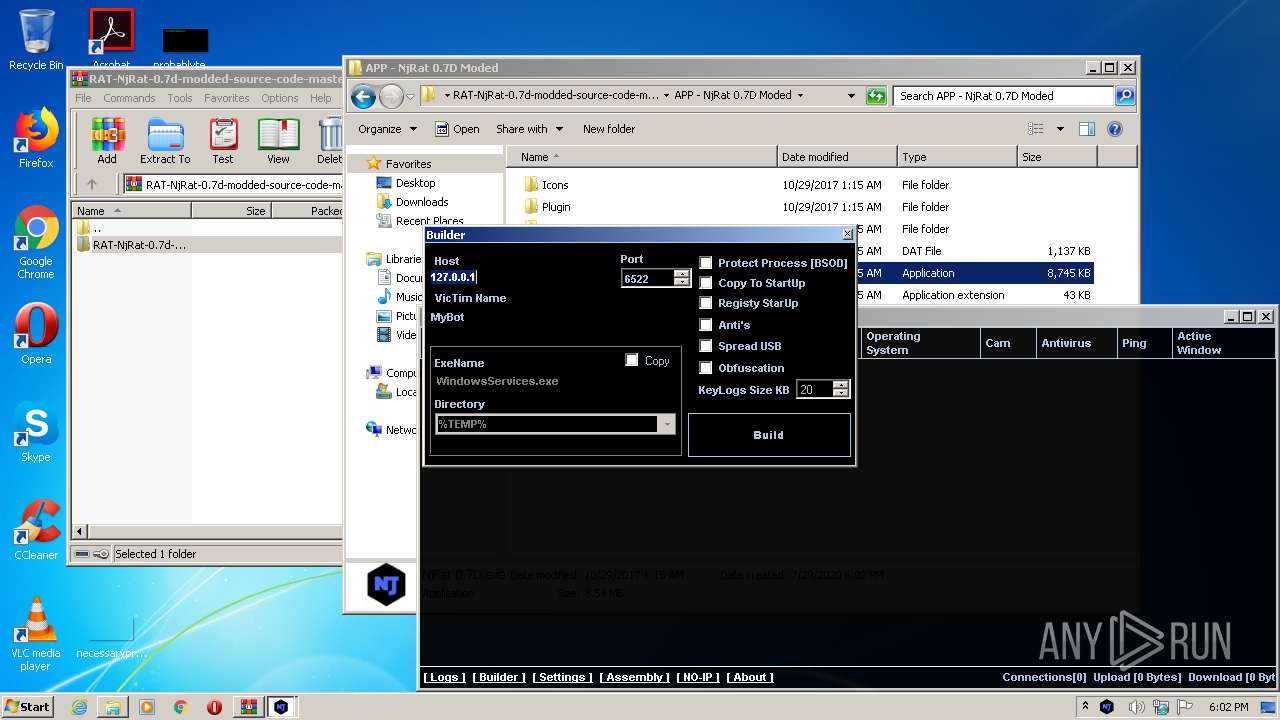Click the NjRat taskbar icon
Image resolution: width=1280 pixels, height=720 pixels.
(281, 707)
